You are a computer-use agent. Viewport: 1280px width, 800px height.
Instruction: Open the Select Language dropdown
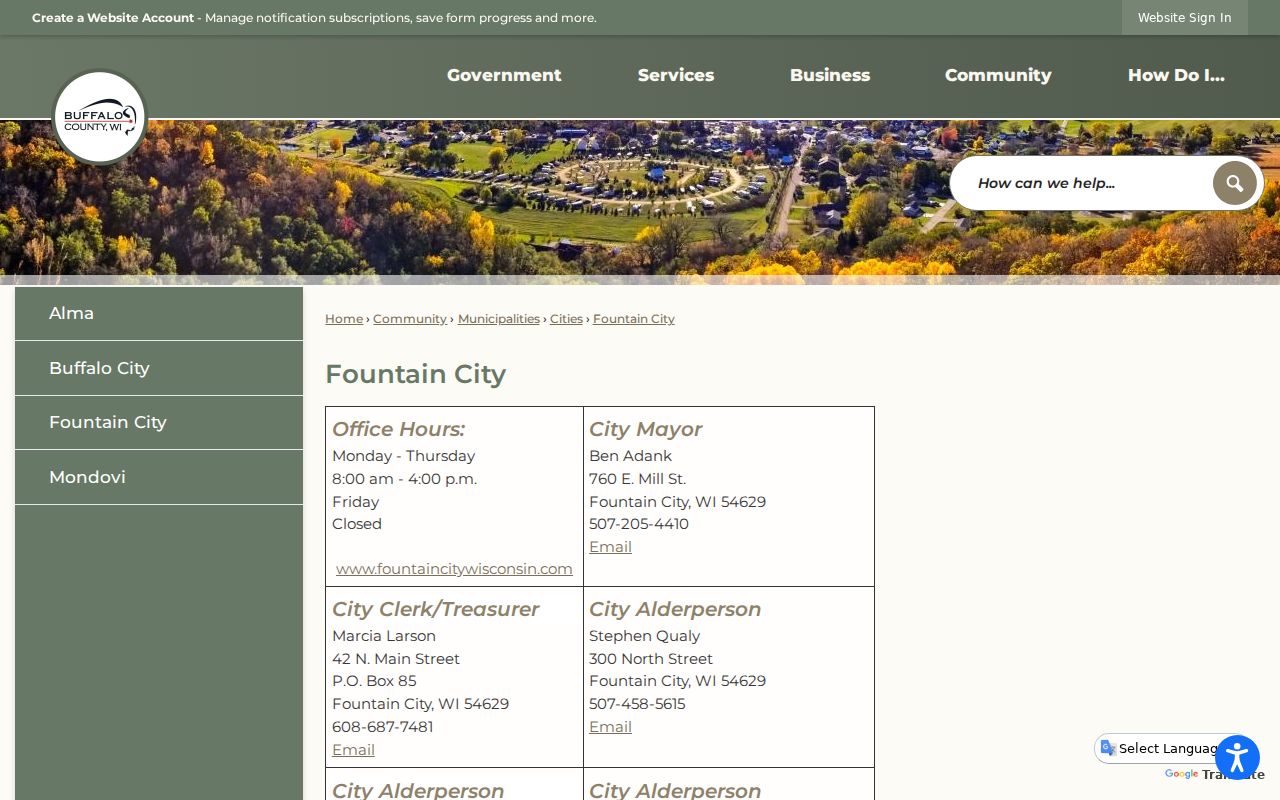click(x=1166, y=748)
